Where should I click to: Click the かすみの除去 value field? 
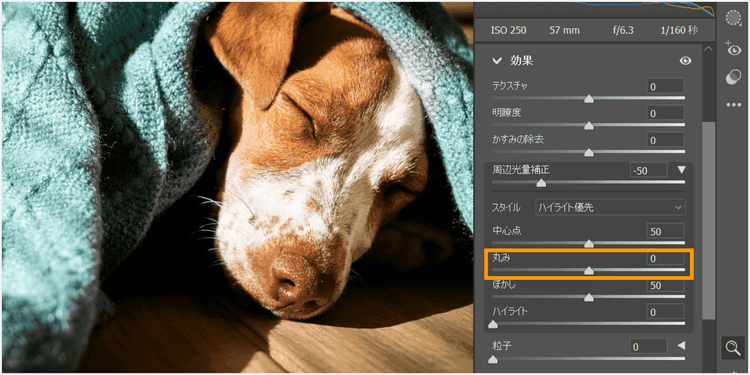(665, 141)
